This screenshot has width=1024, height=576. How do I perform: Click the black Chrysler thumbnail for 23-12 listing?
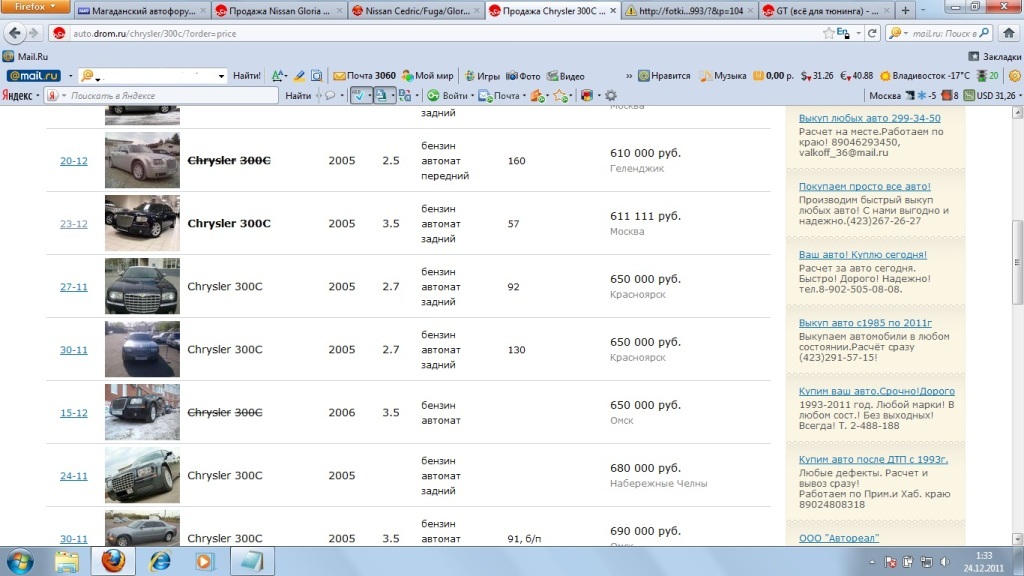142,223
